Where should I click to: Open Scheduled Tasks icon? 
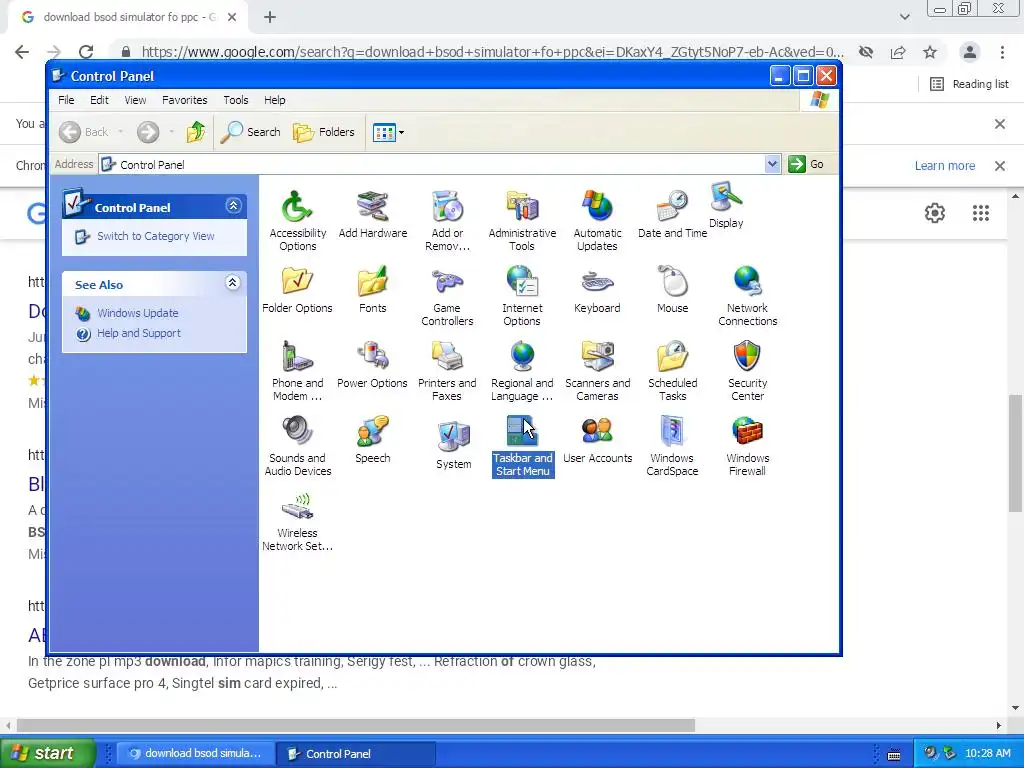672,371
